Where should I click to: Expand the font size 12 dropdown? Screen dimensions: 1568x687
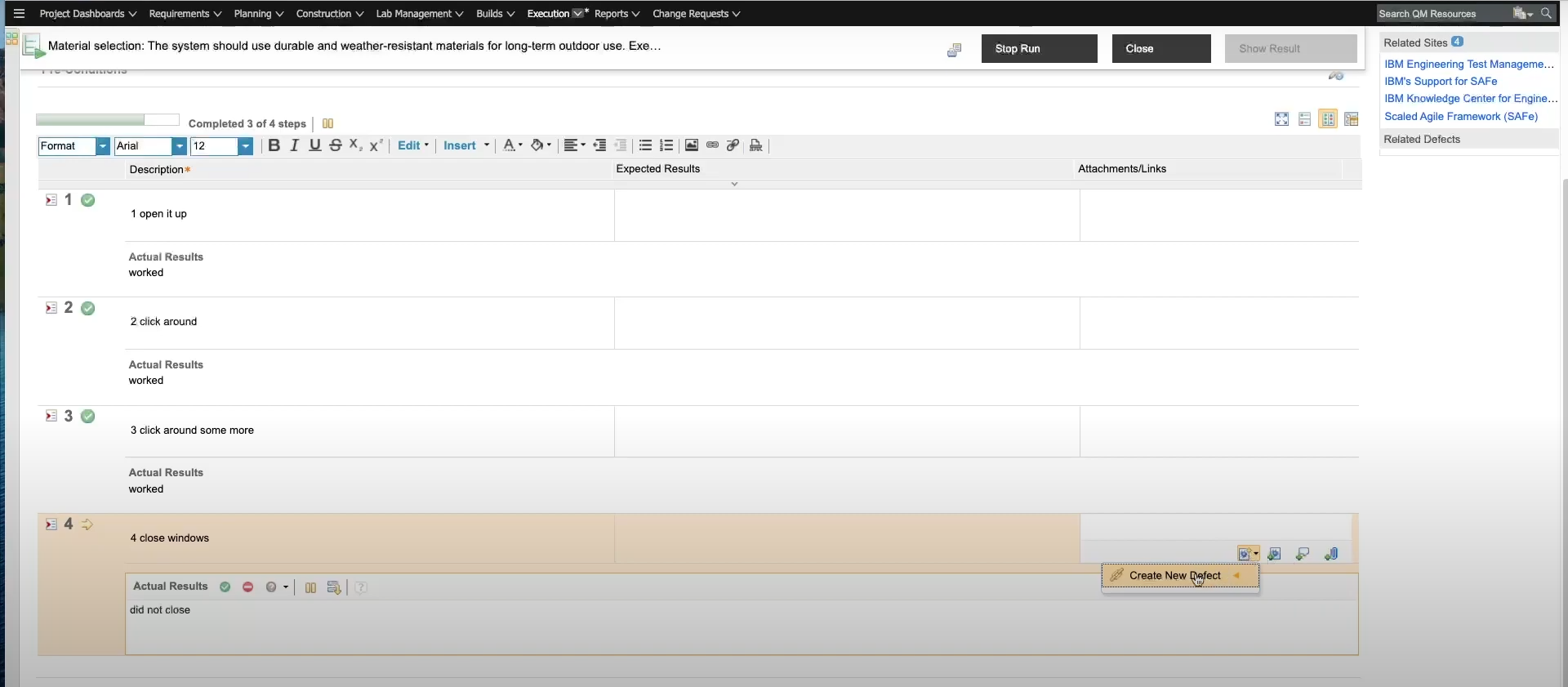pyautogui.click(x=245, y=146)
